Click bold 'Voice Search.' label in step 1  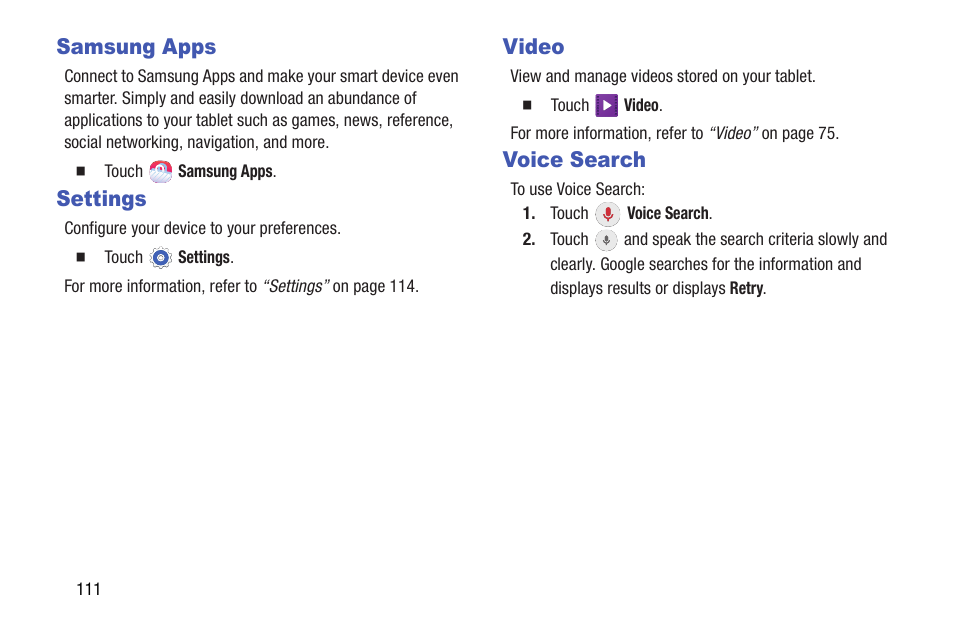[x=669, y=213]
